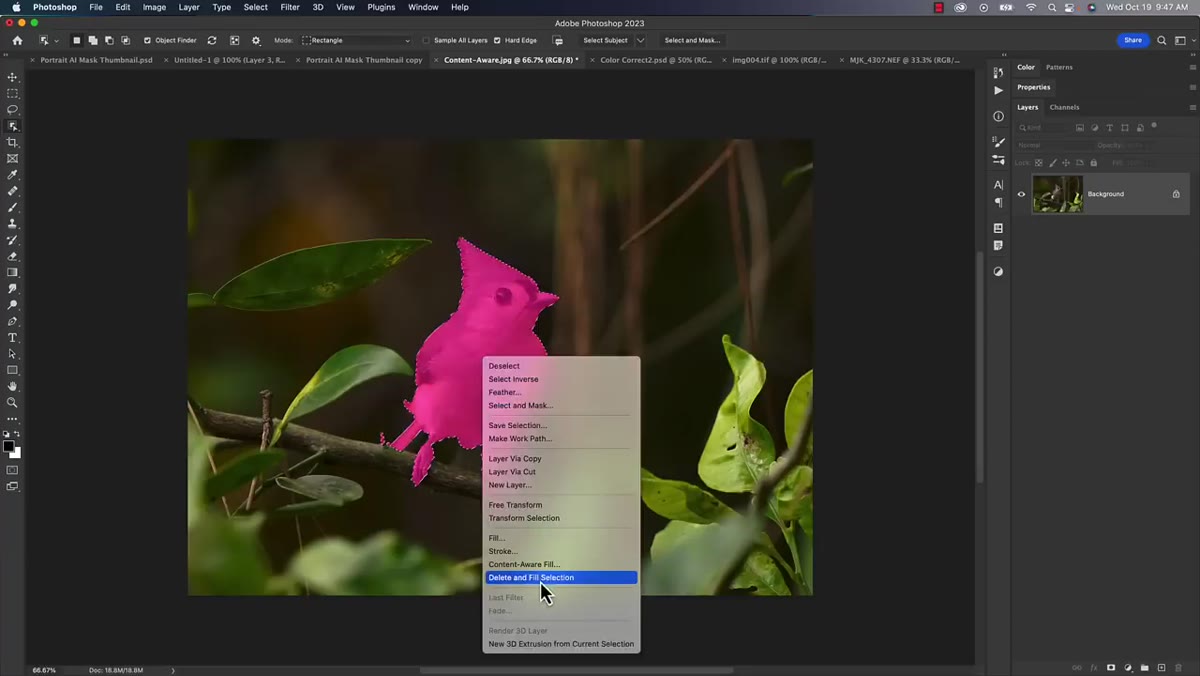1200x676 pixels.
Task: Select the Eyedropper tool
Action: (12, 175)
